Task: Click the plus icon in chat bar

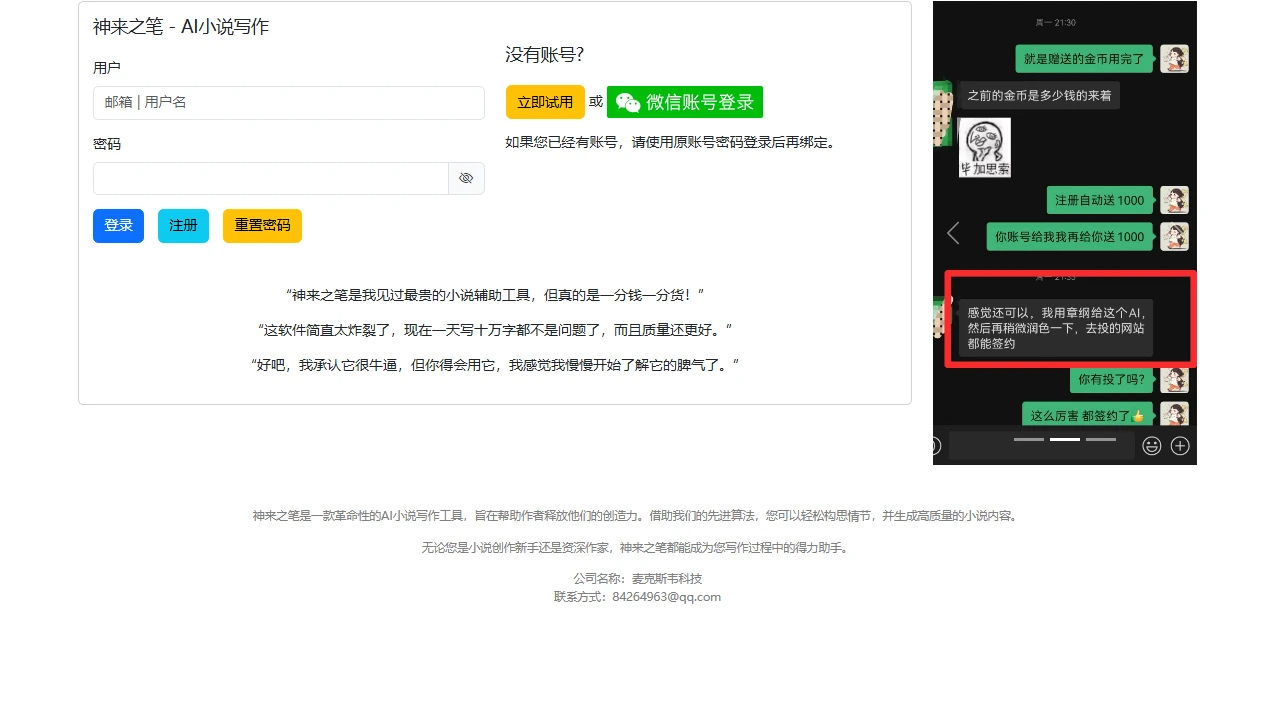Action: (x=1180, y=446)
